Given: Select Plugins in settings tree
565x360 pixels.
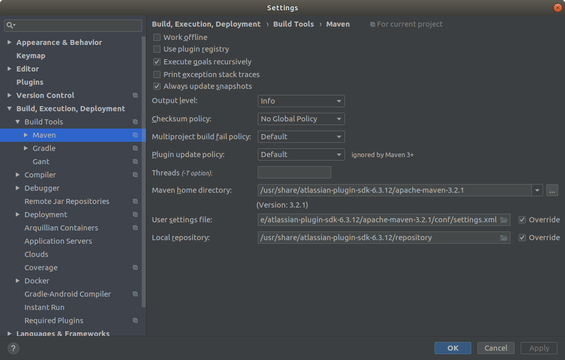Looking at the screenshot, I should click(x=30, y=82).
